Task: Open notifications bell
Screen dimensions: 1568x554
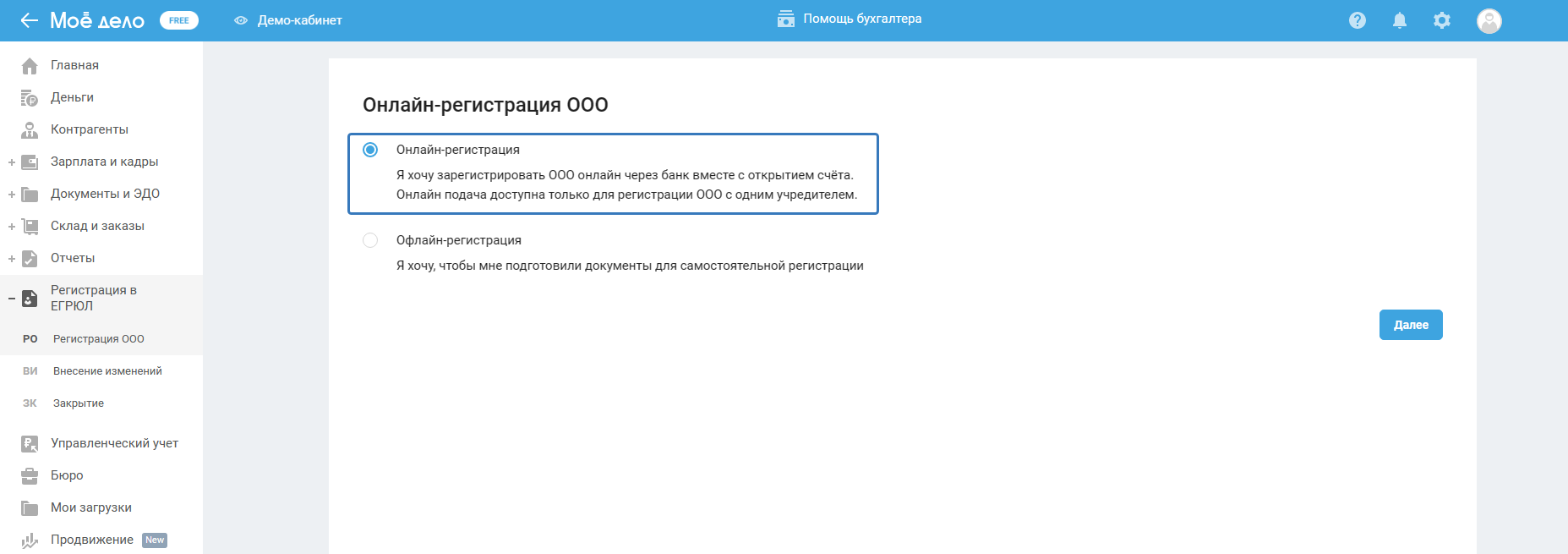Action: pos(1400,20)
